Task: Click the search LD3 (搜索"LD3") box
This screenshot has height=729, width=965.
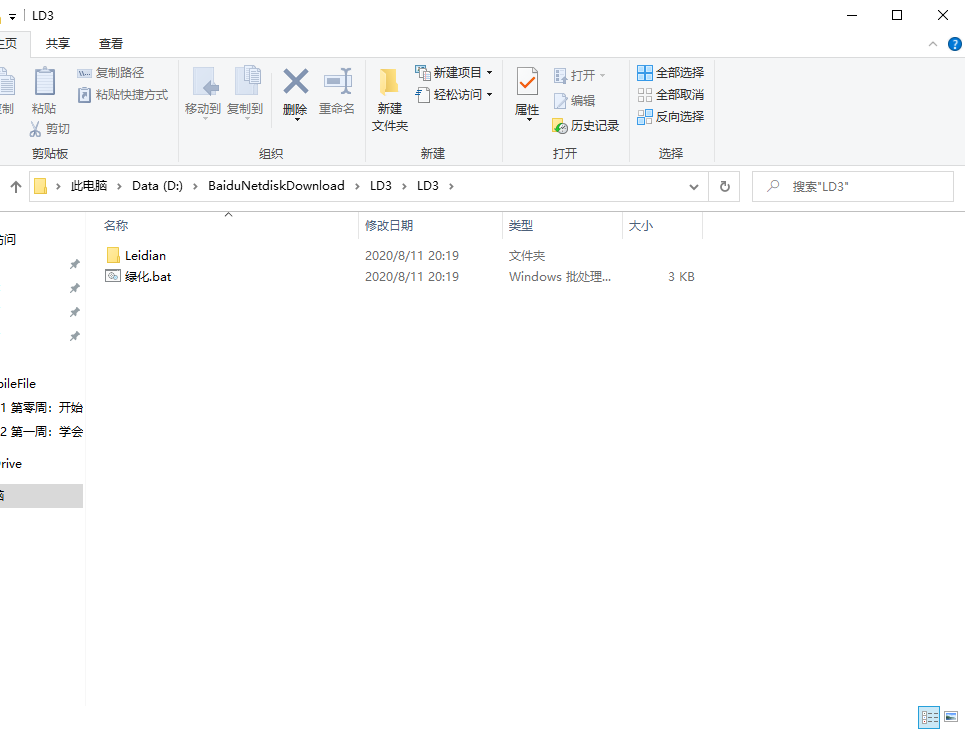Action: point(852,186)
